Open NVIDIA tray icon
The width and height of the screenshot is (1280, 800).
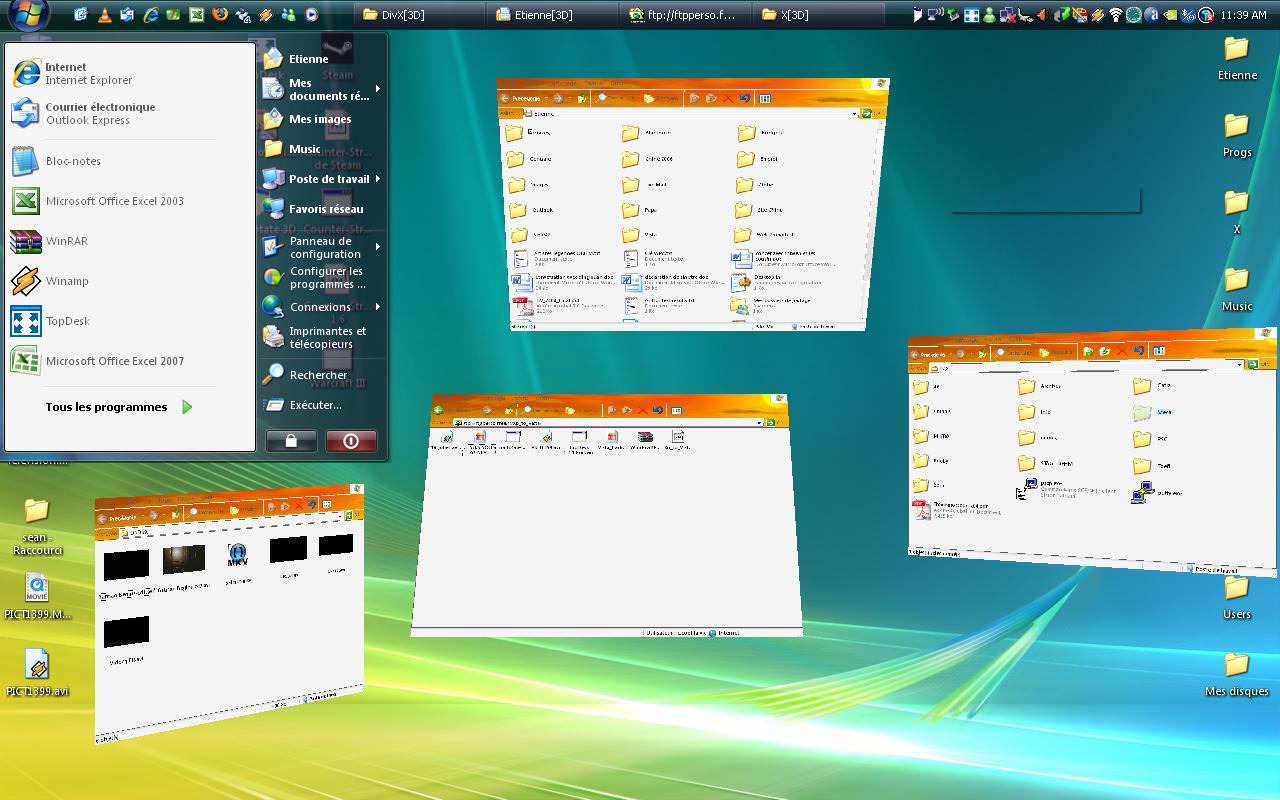point(1170,15)
